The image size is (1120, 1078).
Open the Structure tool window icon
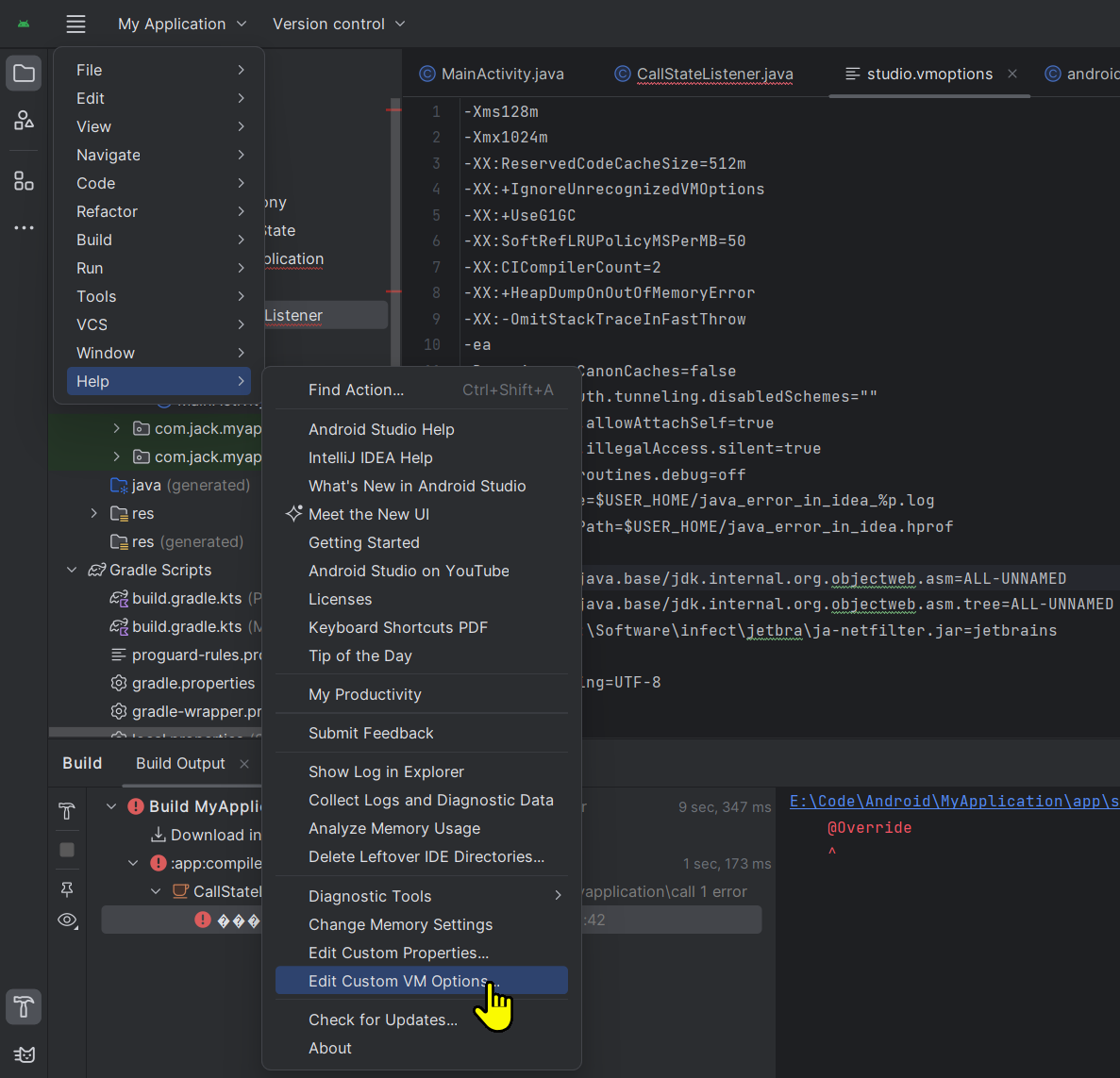click(x=24, y=181)
